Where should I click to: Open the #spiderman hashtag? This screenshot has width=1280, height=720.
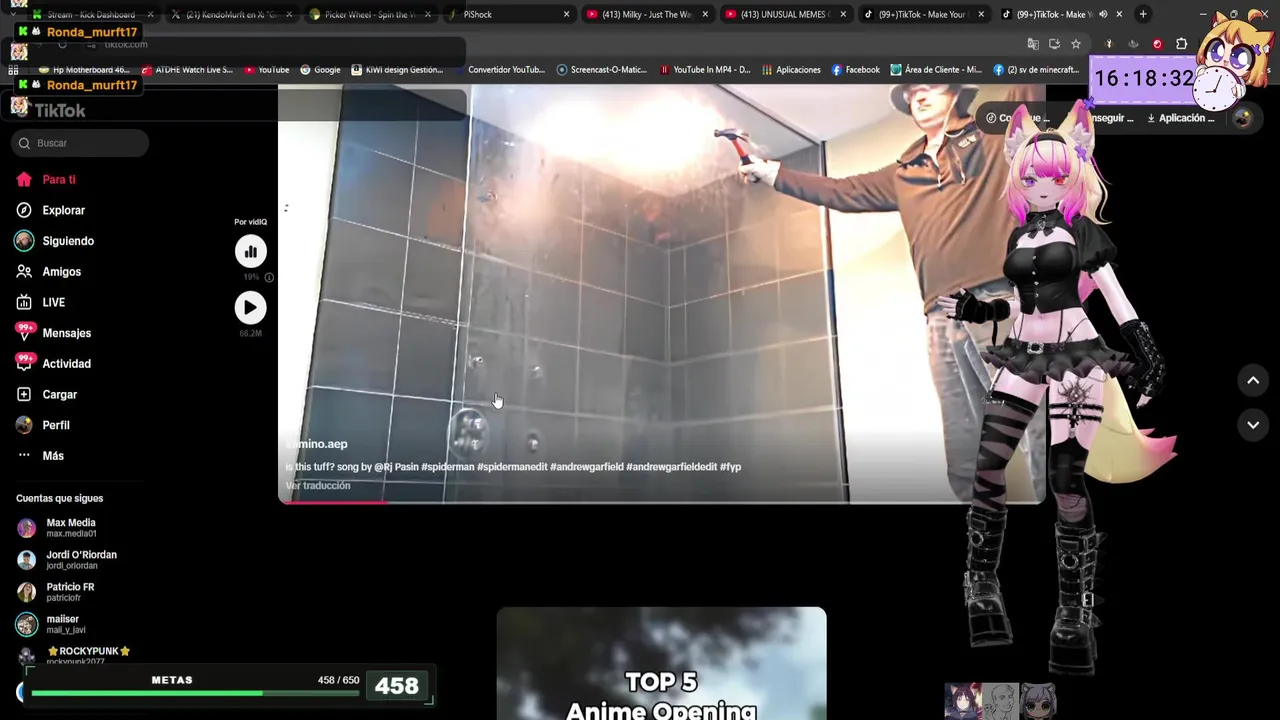[448, 467]
